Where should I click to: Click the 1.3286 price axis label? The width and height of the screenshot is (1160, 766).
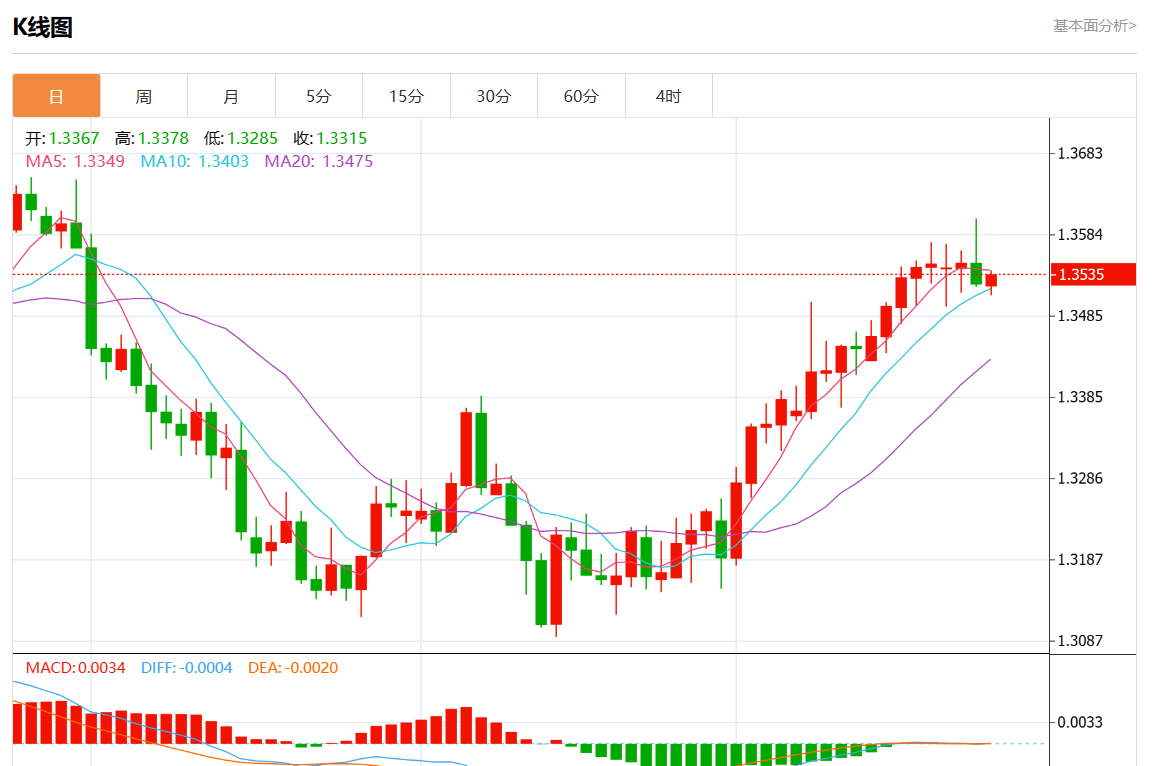(x=1079, y=478)
